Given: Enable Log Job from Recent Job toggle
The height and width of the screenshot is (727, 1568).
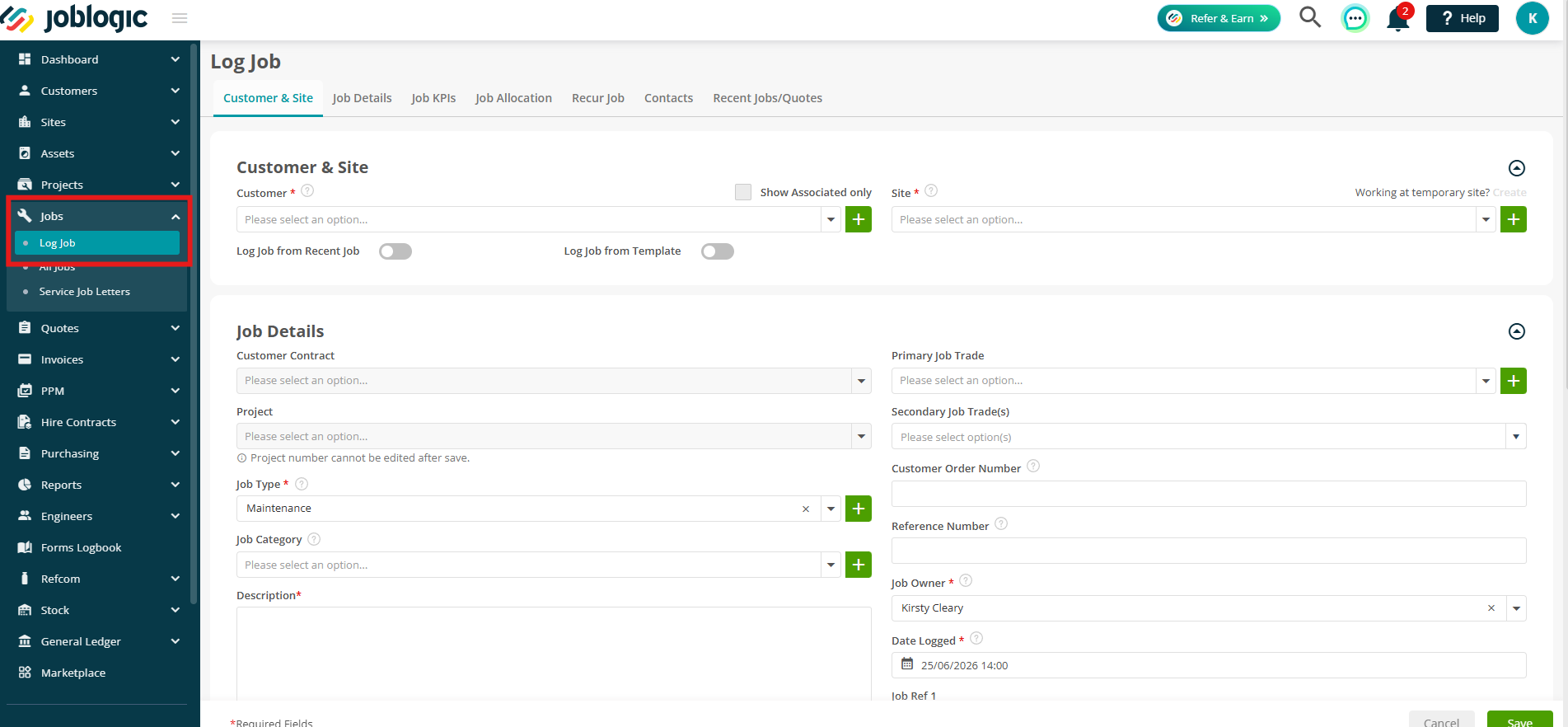Looking at the screenshot, I should click(396, 251).
